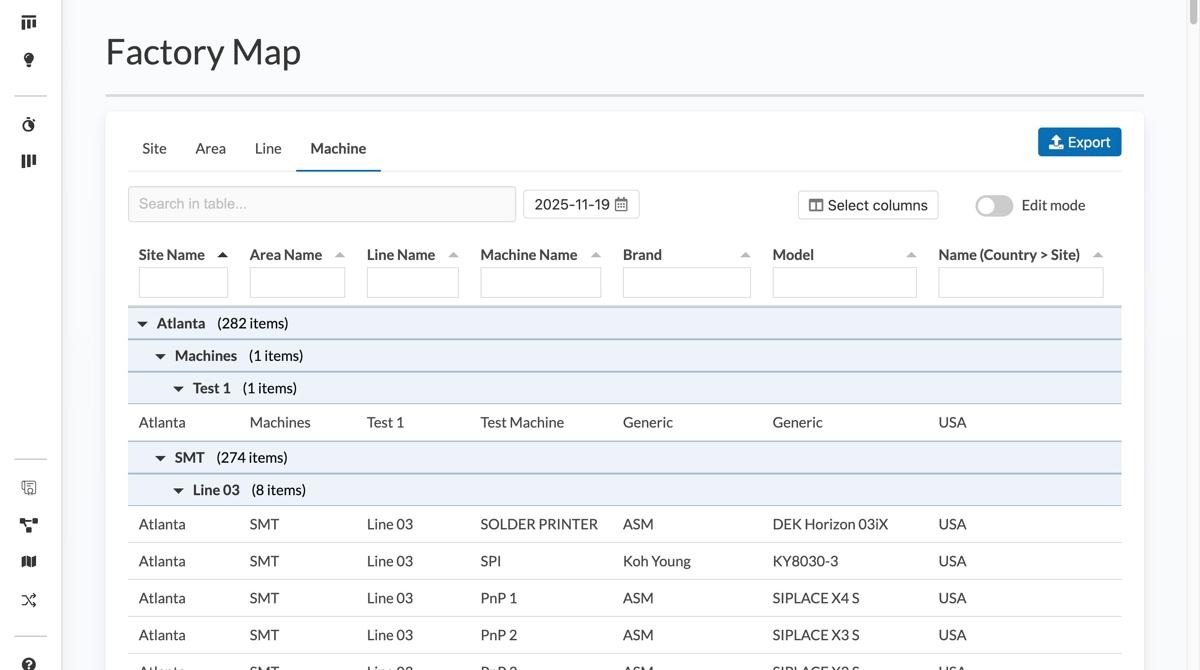Collapse the SMT area group
Image resolution: width=1200 pixels, height=670 pixels.
160,458
